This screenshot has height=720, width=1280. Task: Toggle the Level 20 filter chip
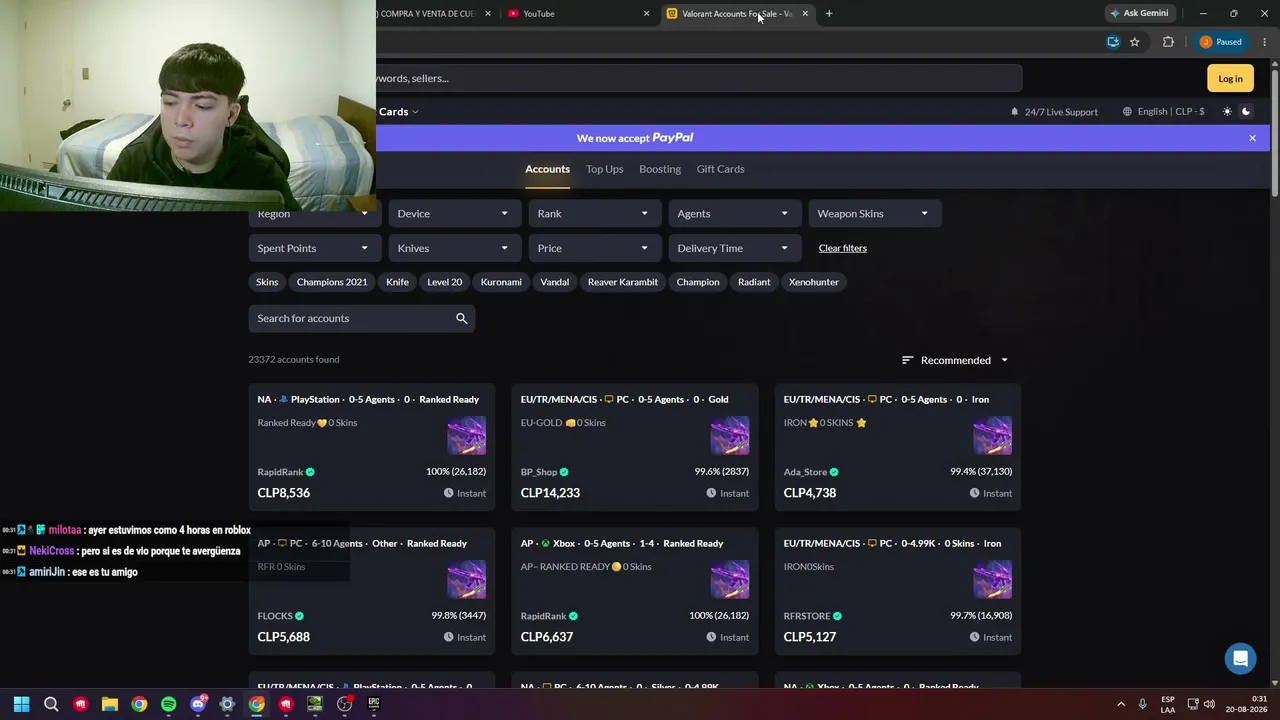click(445, 282)
